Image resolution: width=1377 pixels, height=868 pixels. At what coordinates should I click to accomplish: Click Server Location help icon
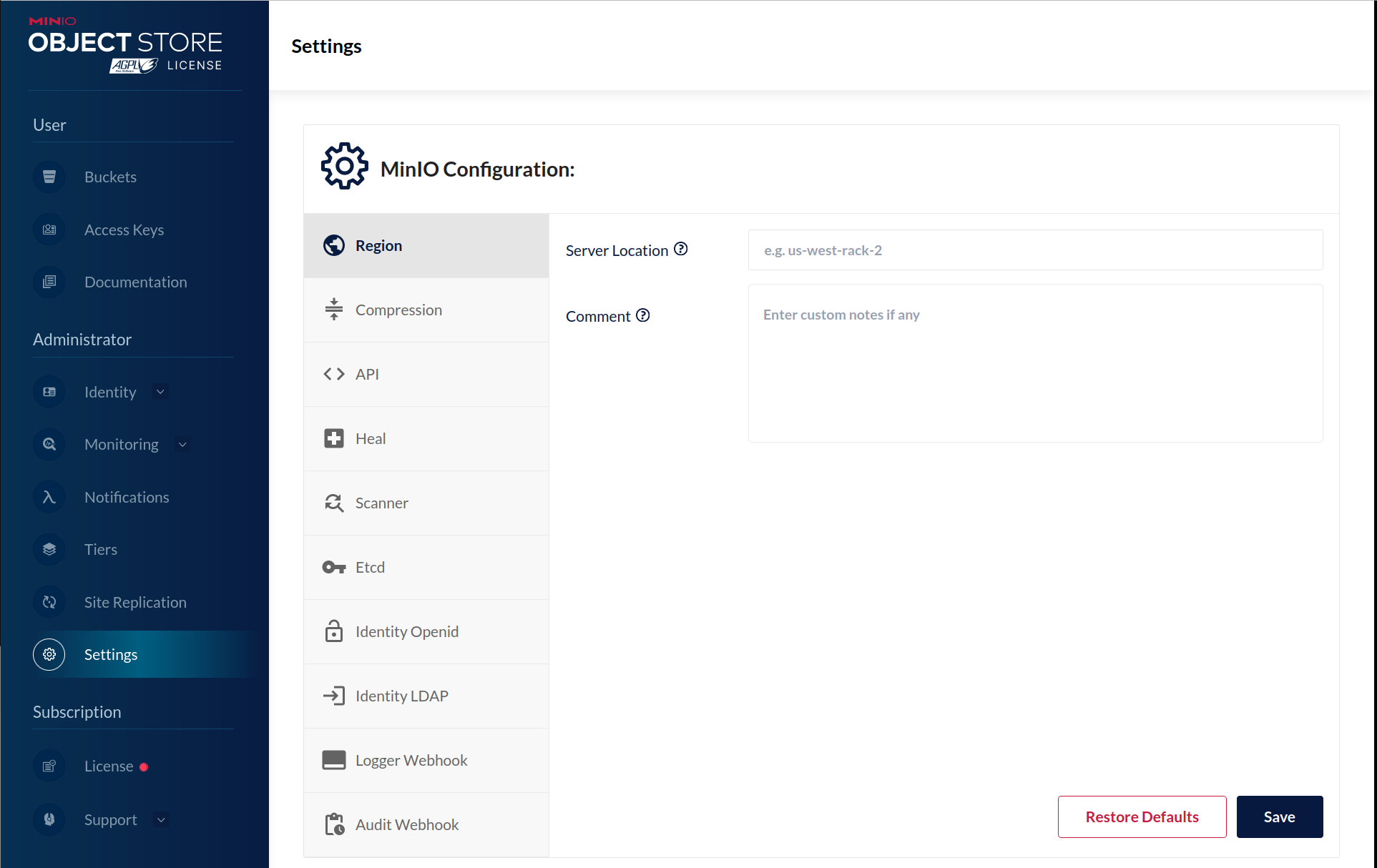[681, 249]
